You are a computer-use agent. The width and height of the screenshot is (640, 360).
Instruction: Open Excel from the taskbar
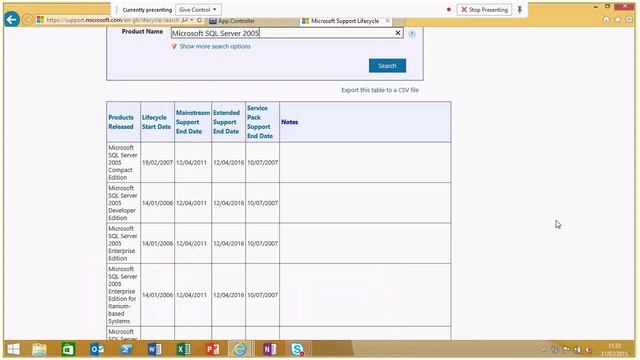point(183,349)
